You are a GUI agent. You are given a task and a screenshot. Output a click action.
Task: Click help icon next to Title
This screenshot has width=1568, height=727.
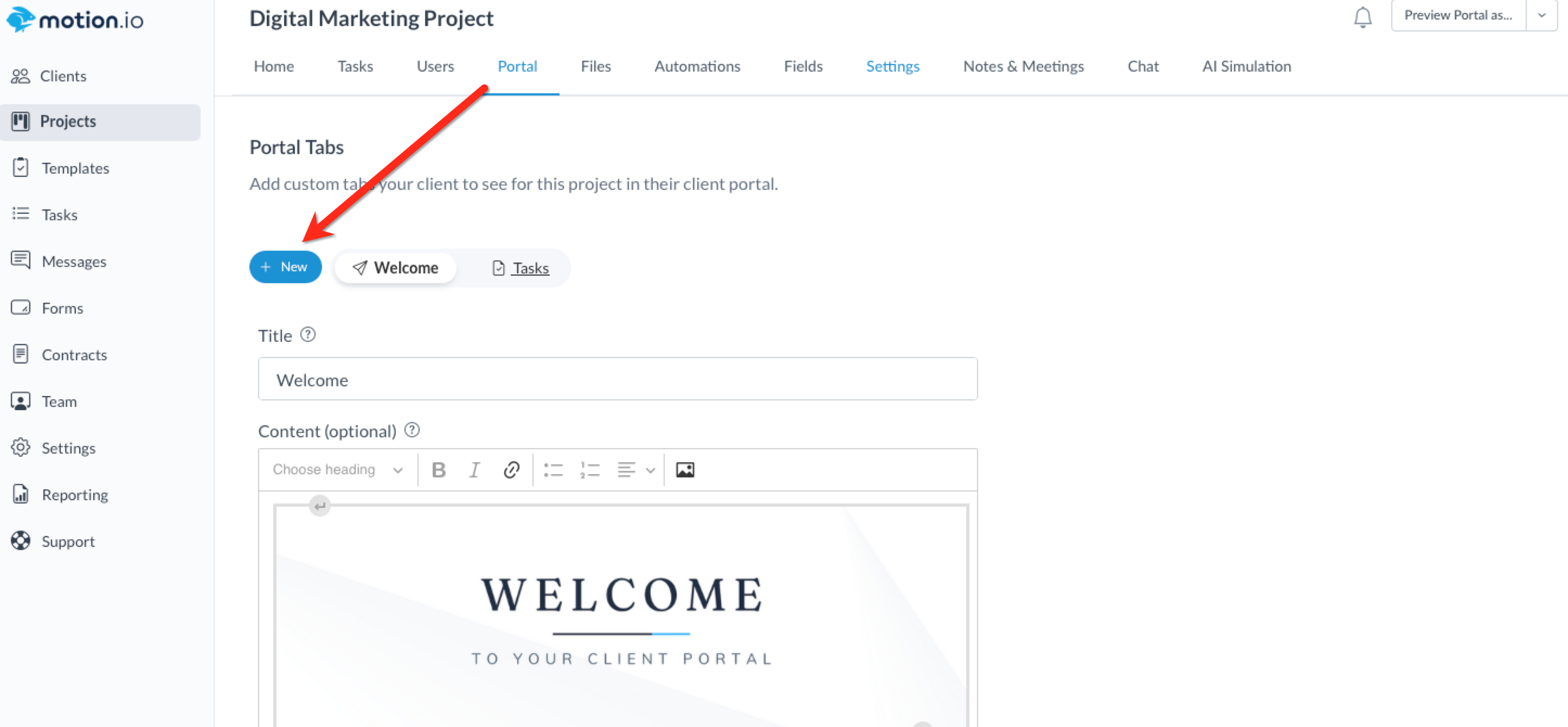pos(308,335)
